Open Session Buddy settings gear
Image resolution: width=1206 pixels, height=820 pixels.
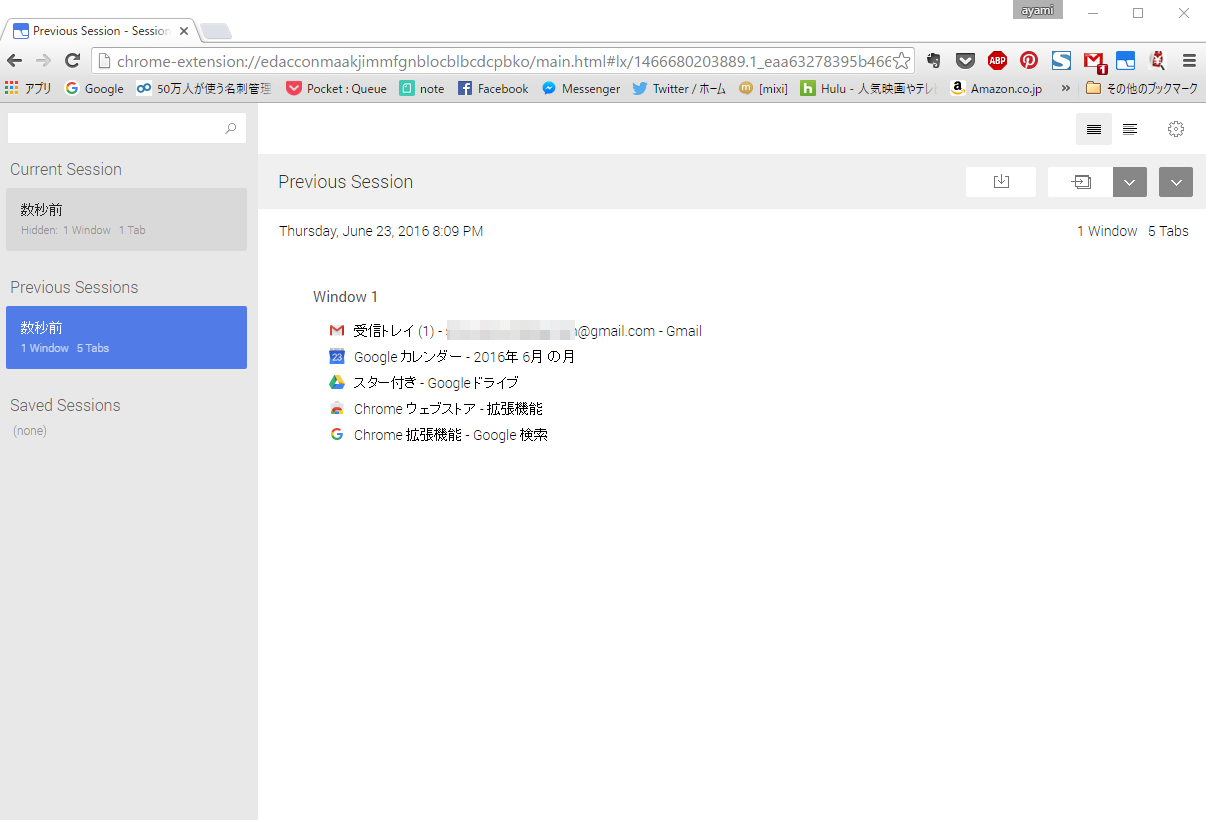coord(1176,129)
